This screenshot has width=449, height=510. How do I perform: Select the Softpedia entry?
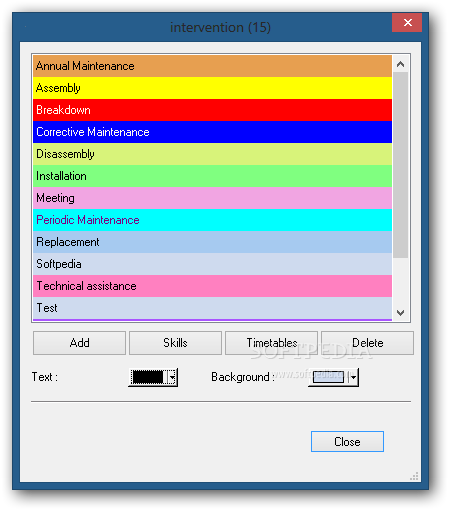click(212, 264)
